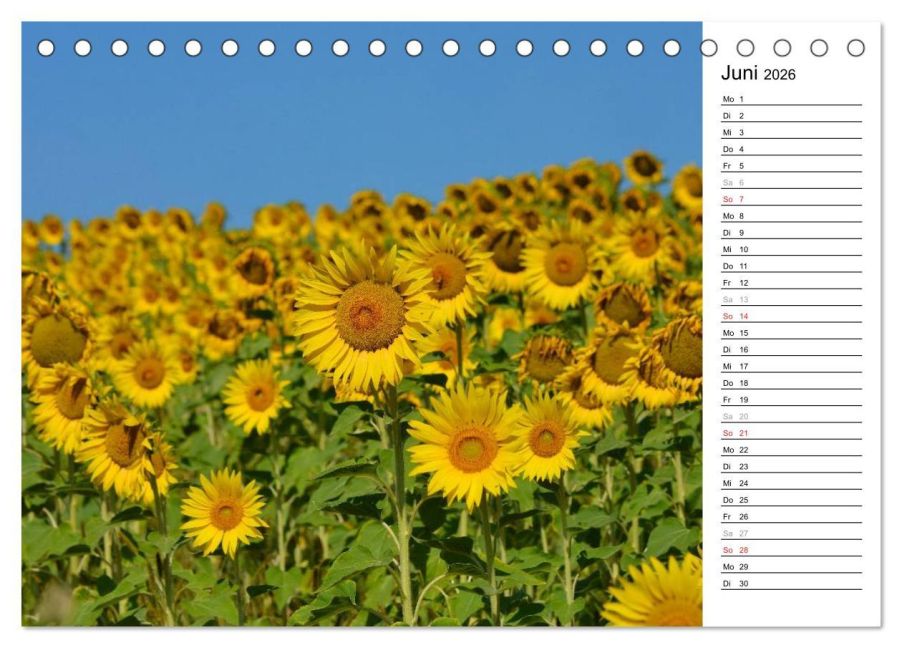Select the 'Di 9' calendar row
The image size is (902, 648).
tap(792, 232)
